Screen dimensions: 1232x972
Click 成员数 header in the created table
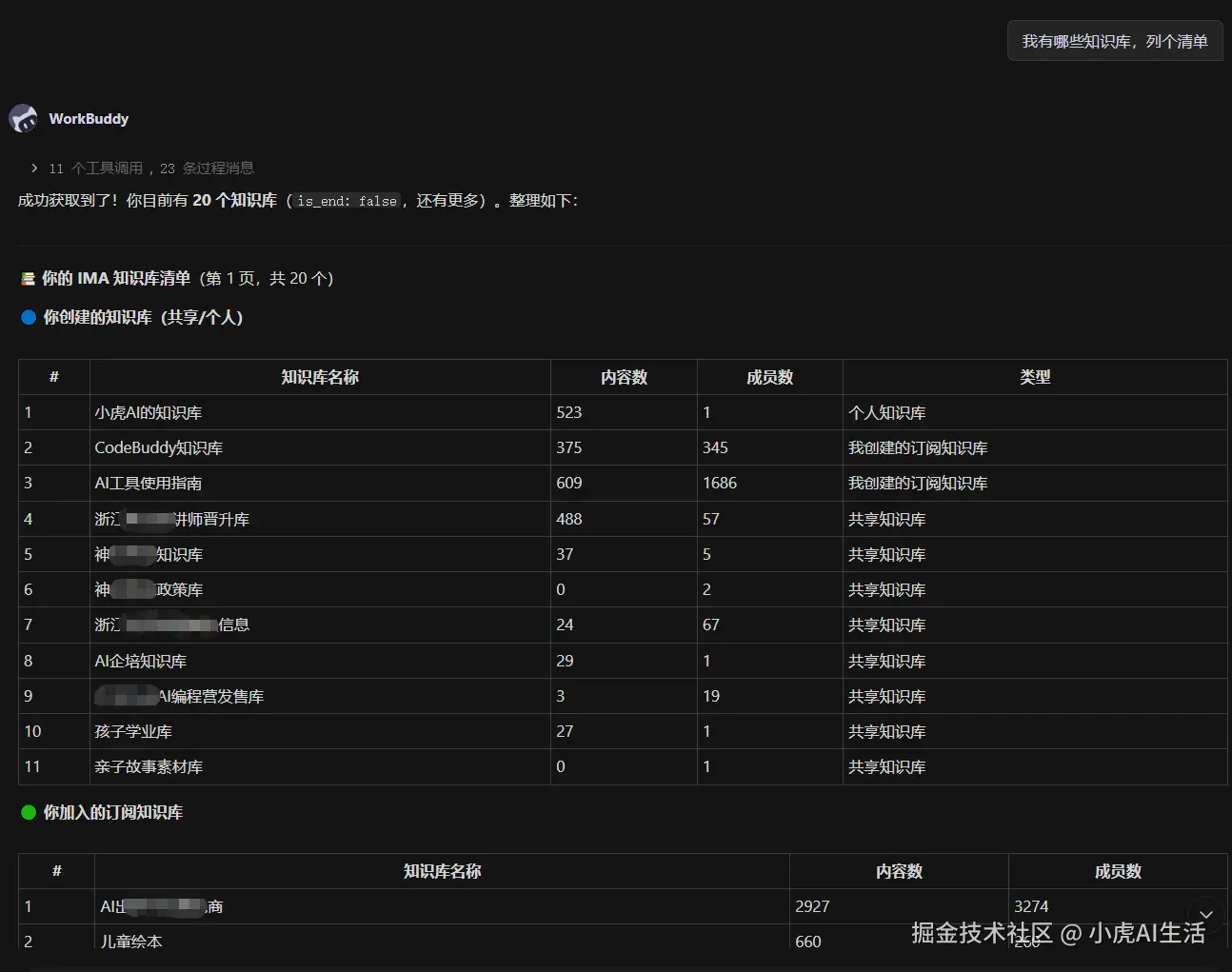pyautogui.click(x=770, y=377)
